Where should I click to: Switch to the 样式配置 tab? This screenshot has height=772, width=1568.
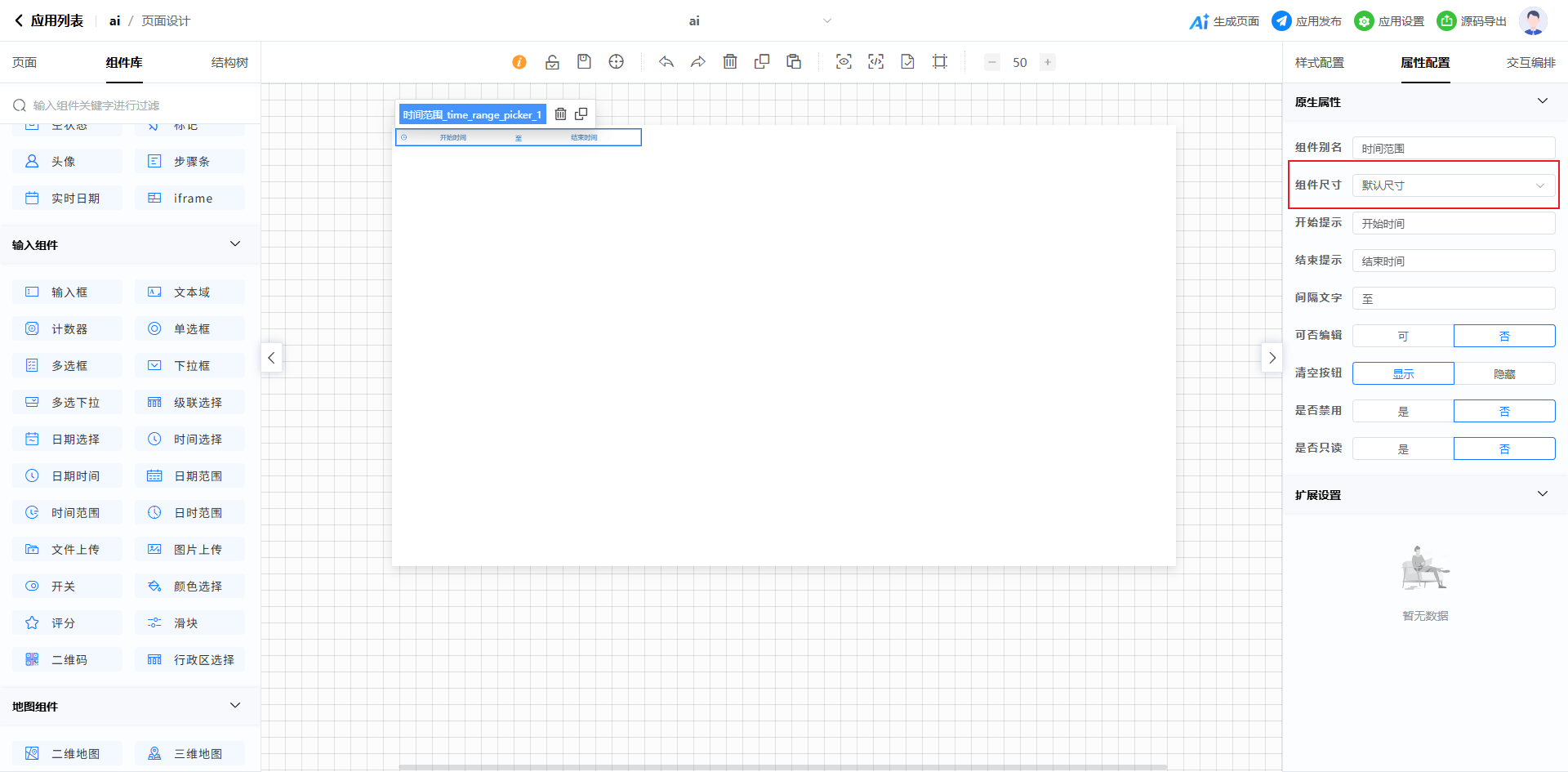(1319, 63)
